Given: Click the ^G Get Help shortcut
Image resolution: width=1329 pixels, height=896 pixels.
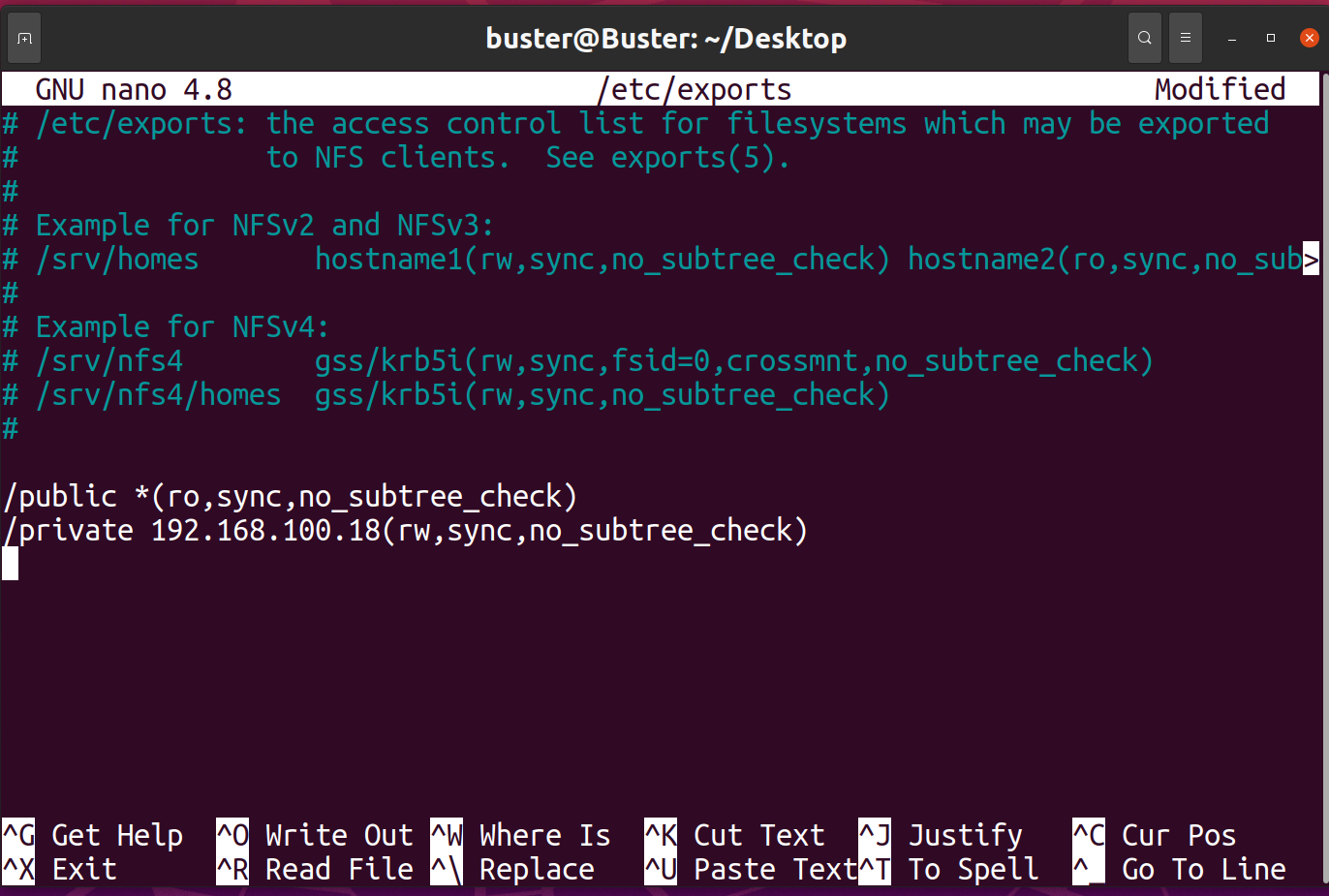Looking at the screenshot, I should click(x=93, y=835).
